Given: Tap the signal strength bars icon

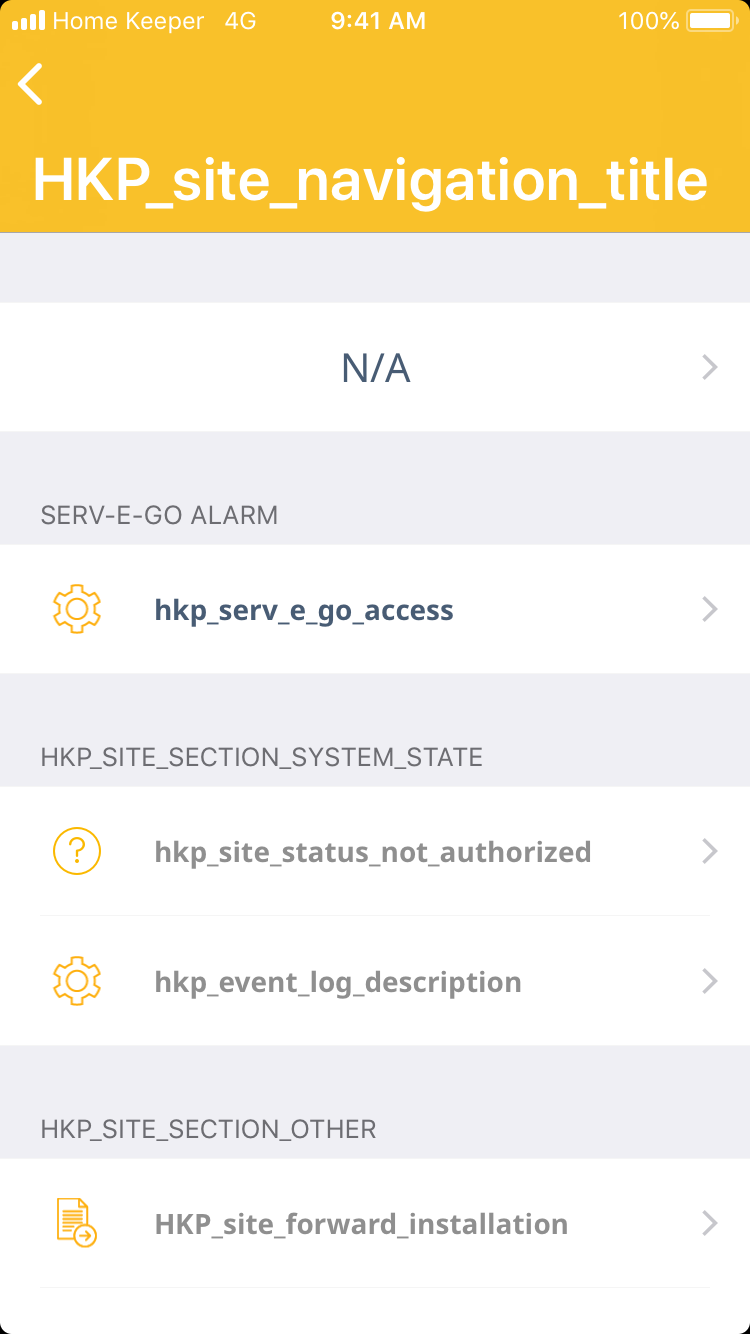Looking at the screenshot, I should click(28, 21).
